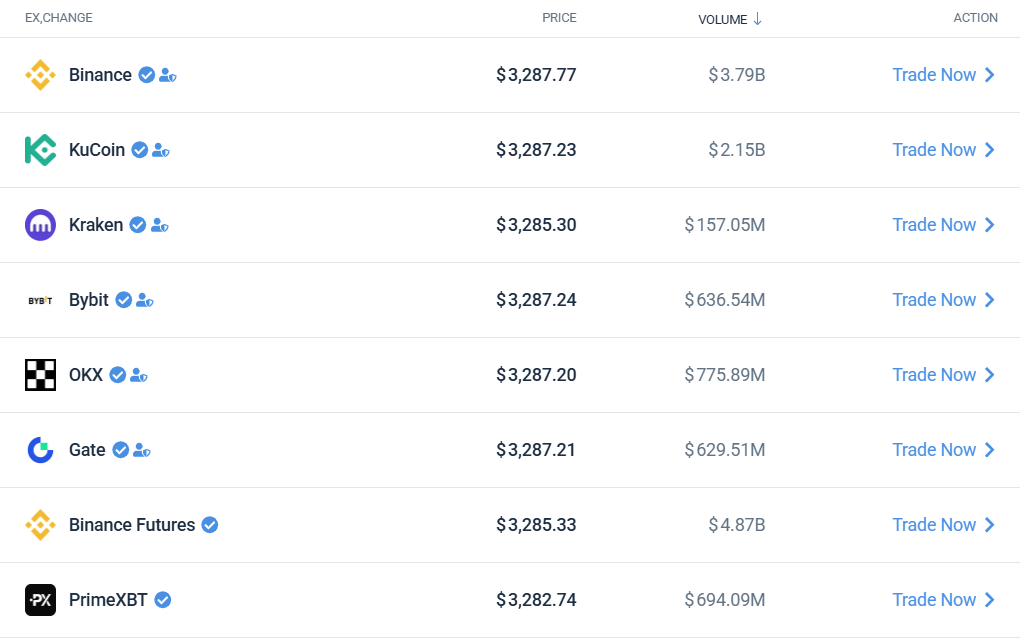The width and height of the screenshot is (1020, 639).
Task: Click the Binance exchange logo icon
Action: 40,75
